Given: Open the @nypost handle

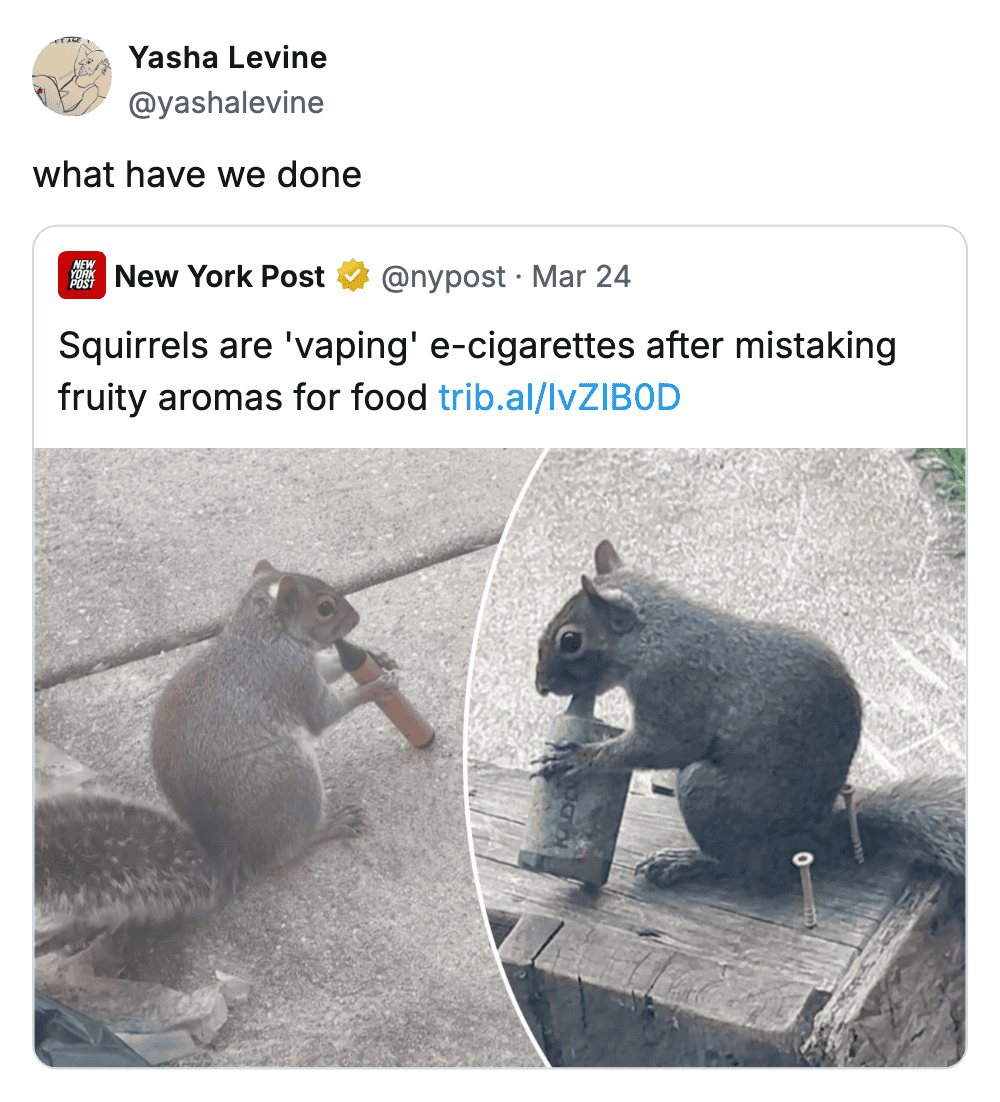Looking at the screenshot, I should 444,276.
